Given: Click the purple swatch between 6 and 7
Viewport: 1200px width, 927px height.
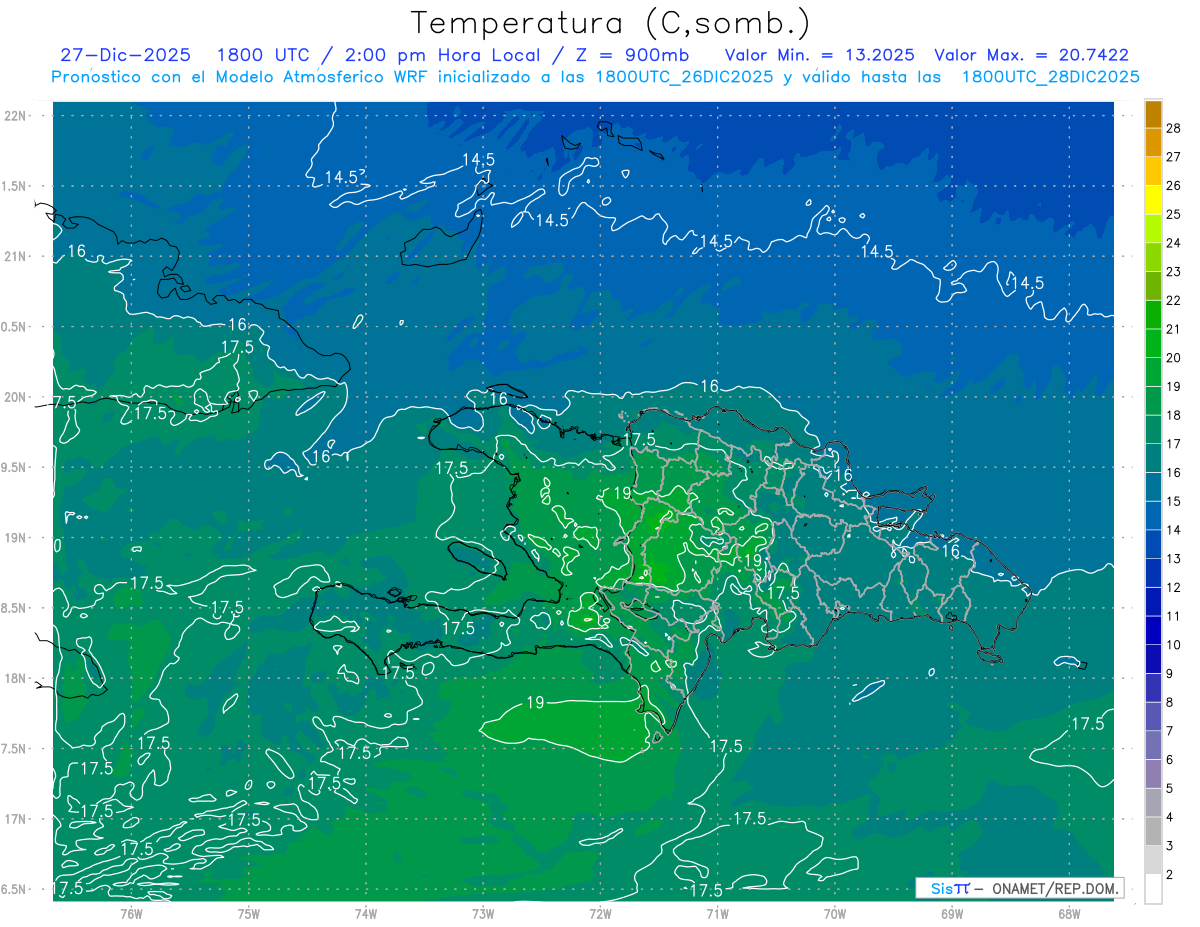Looking at the screenshot, I should click(x=1153, y=745).
